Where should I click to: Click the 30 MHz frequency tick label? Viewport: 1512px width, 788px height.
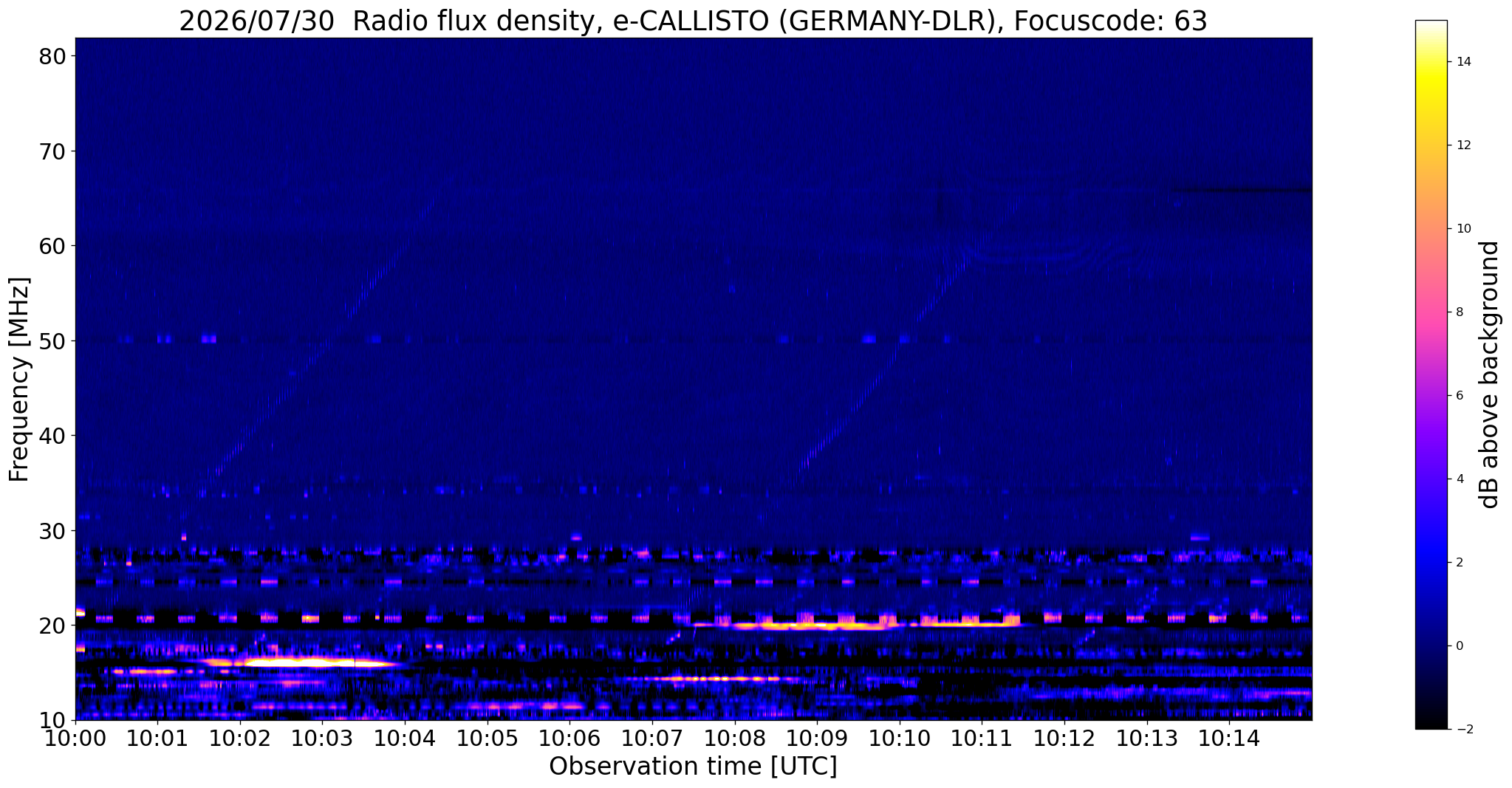coord(52,530)
